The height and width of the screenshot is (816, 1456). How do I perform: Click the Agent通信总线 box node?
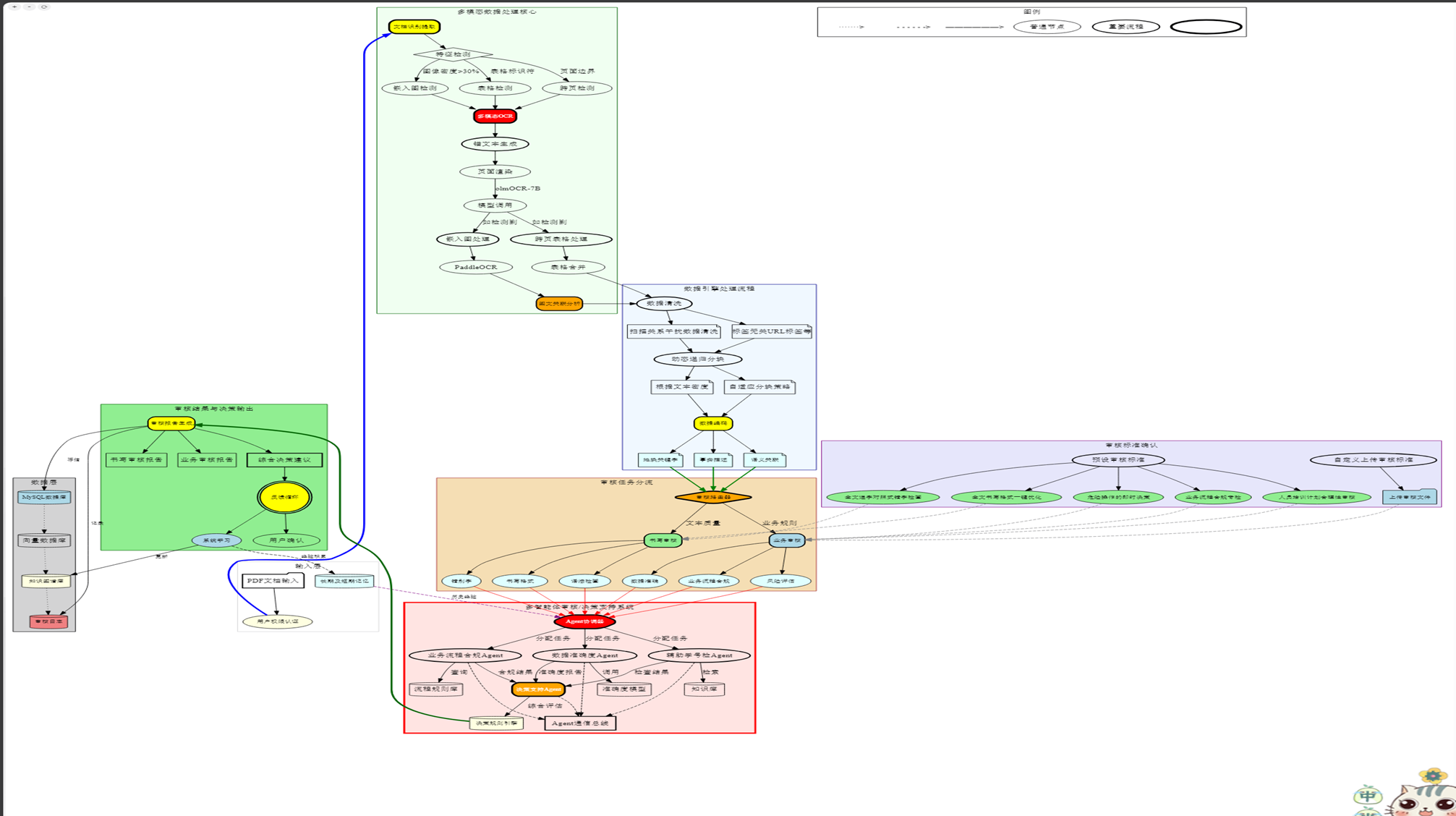click(x=580, y=723)
